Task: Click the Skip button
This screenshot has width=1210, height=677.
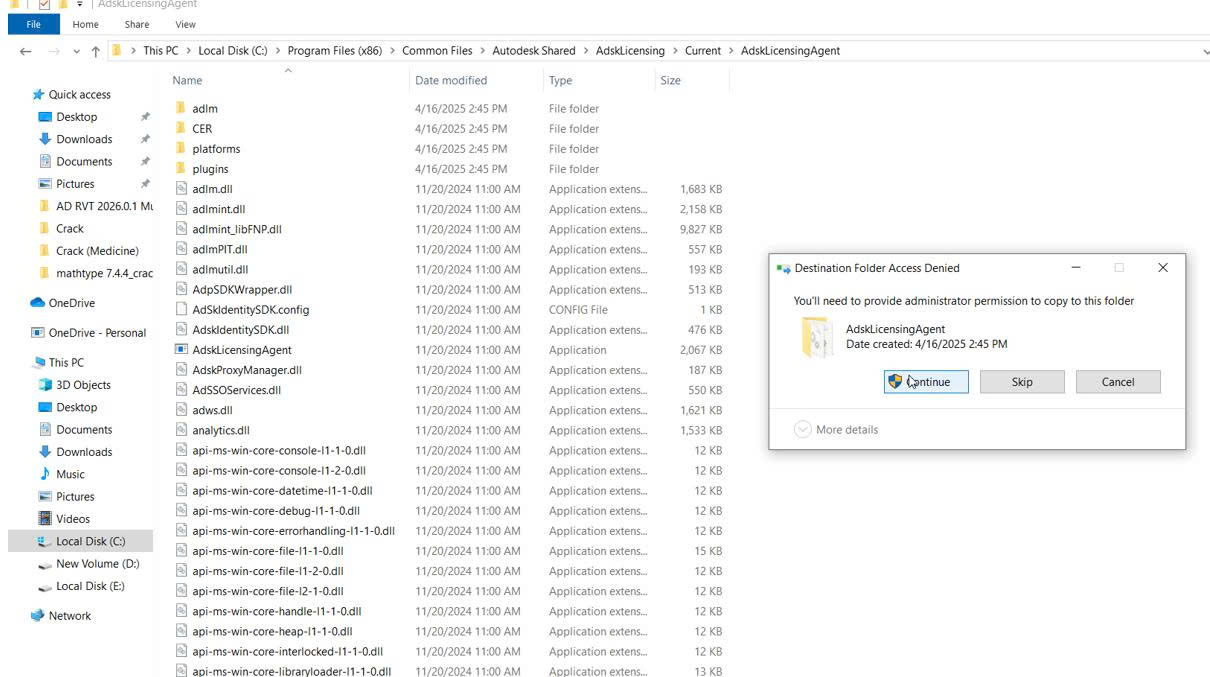Action: click(x=1022, y=382)
